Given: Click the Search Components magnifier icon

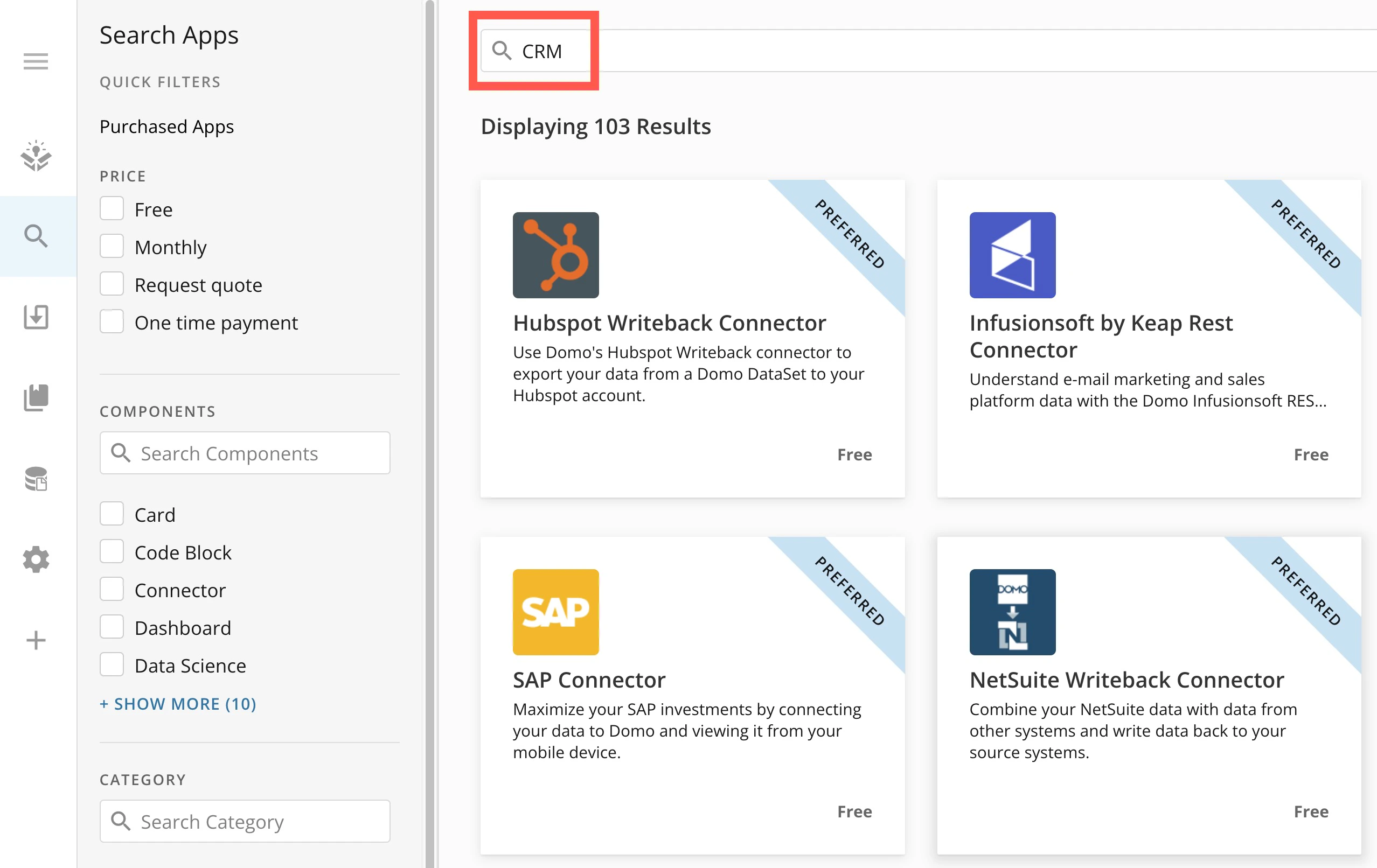Looking at the screenshot, I should pyautogui.click(x=121, y=452).
